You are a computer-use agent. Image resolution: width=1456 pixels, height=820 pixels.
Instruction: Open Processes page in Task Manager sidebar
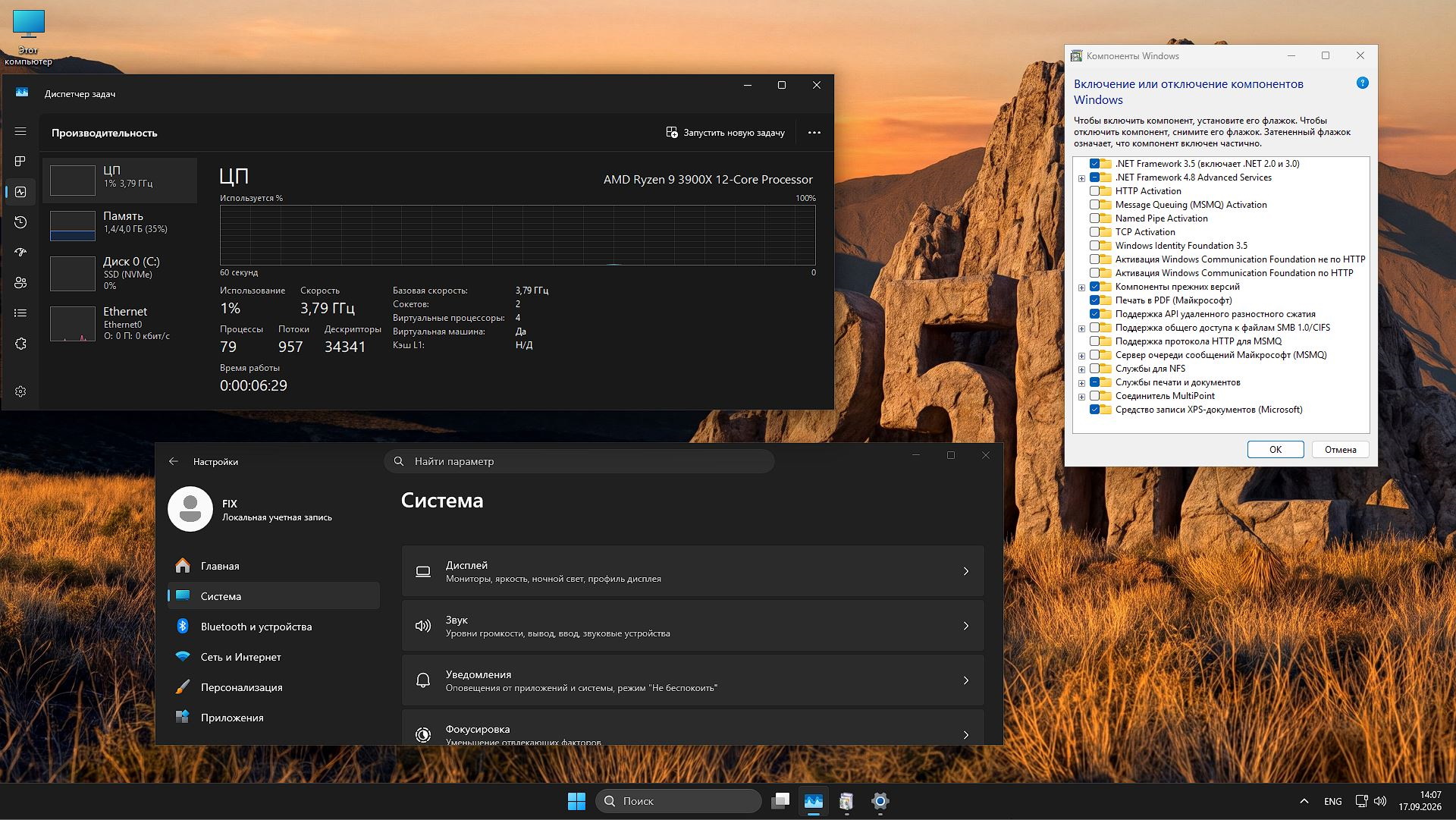coord(20,162)
